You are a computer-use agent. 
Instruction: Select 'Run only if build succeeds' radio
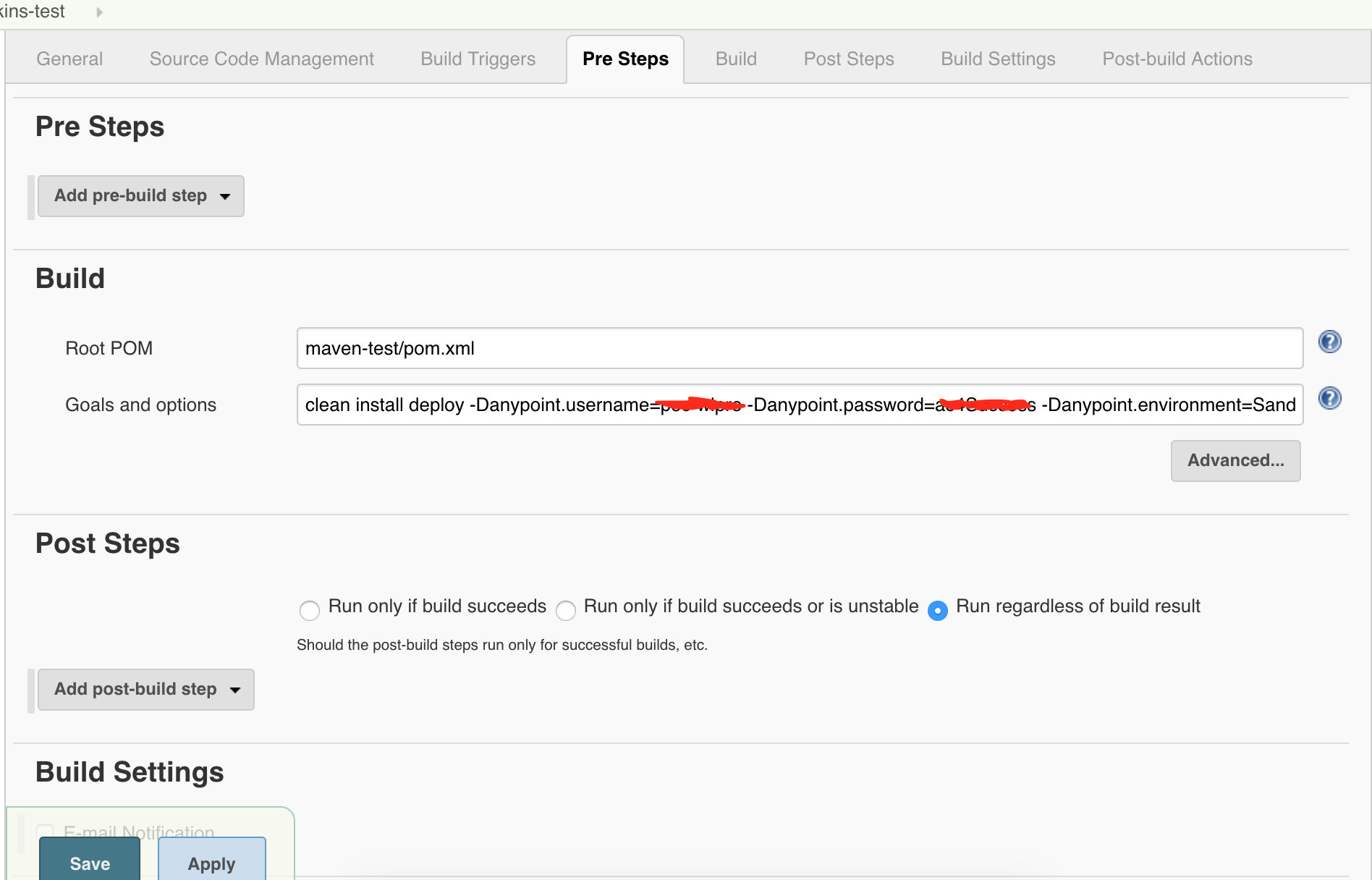click(x=310, y=611)
